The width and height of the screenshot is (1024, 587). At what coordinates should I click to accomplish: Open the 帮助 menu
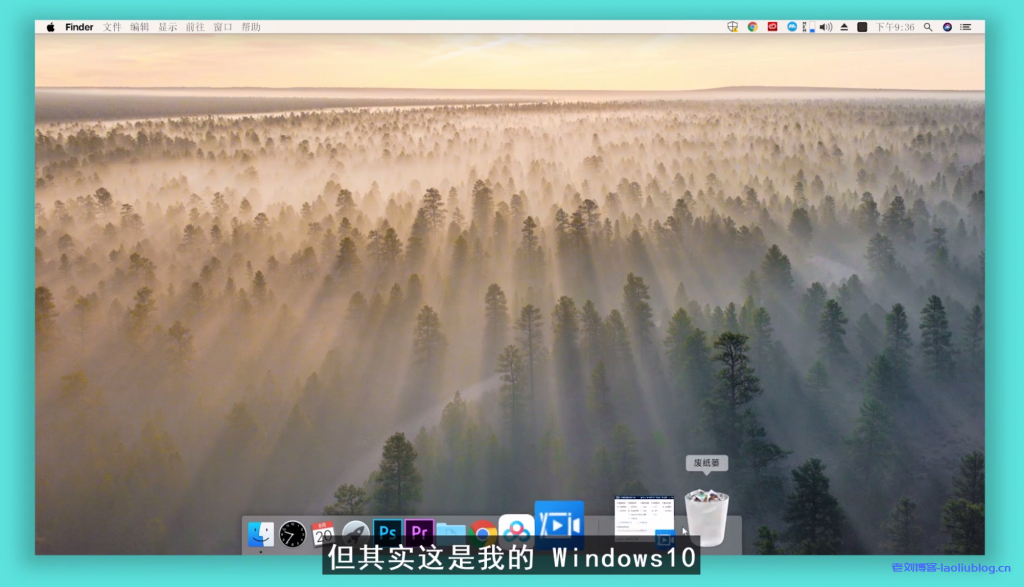coord(252,26)
